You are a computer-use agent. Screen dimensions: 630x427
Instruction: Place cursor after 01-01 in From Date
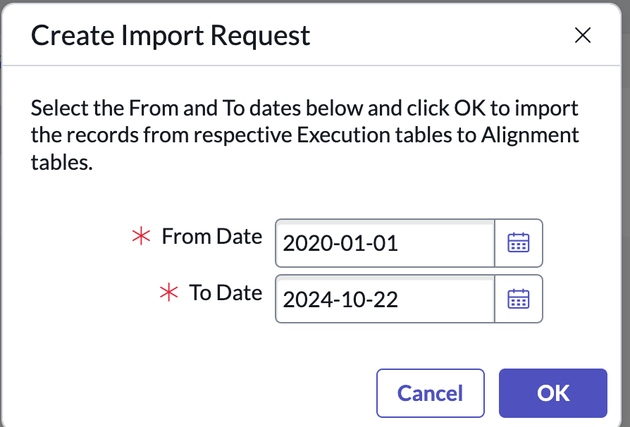[x=399, y=243]
